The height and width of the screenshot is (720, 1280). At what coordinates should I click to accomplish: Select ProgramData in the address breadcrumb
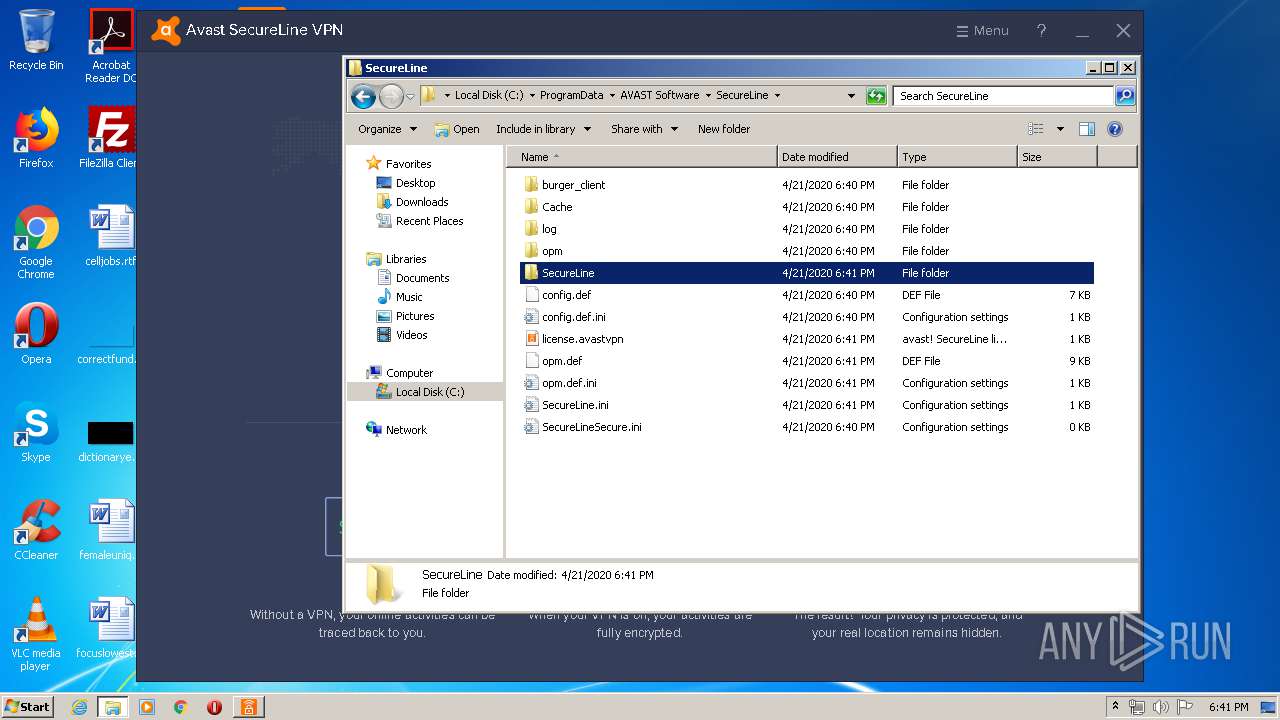pyautogui.click(x=571, y=96)
